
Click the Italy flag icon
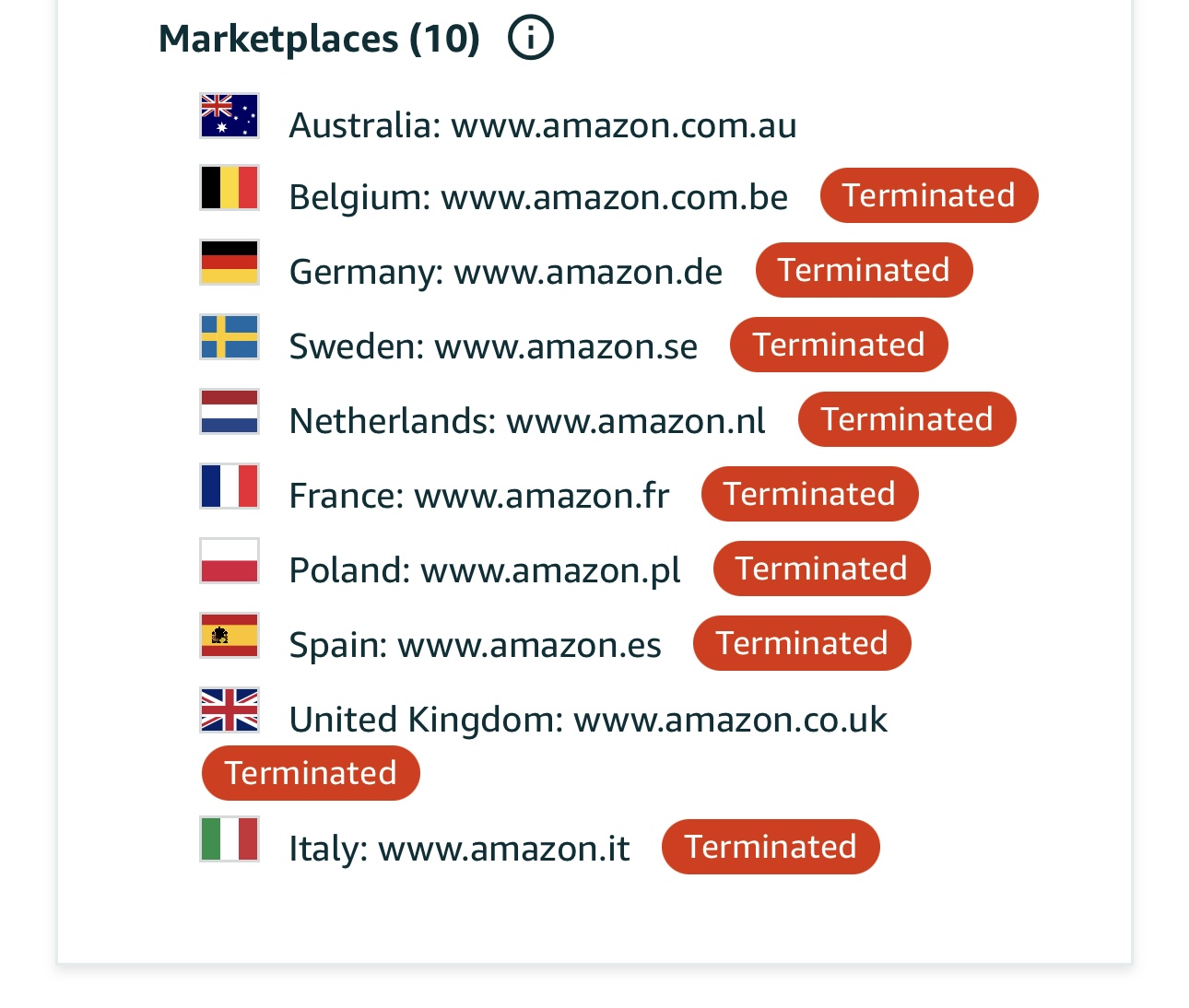click(x=230, y=839)
